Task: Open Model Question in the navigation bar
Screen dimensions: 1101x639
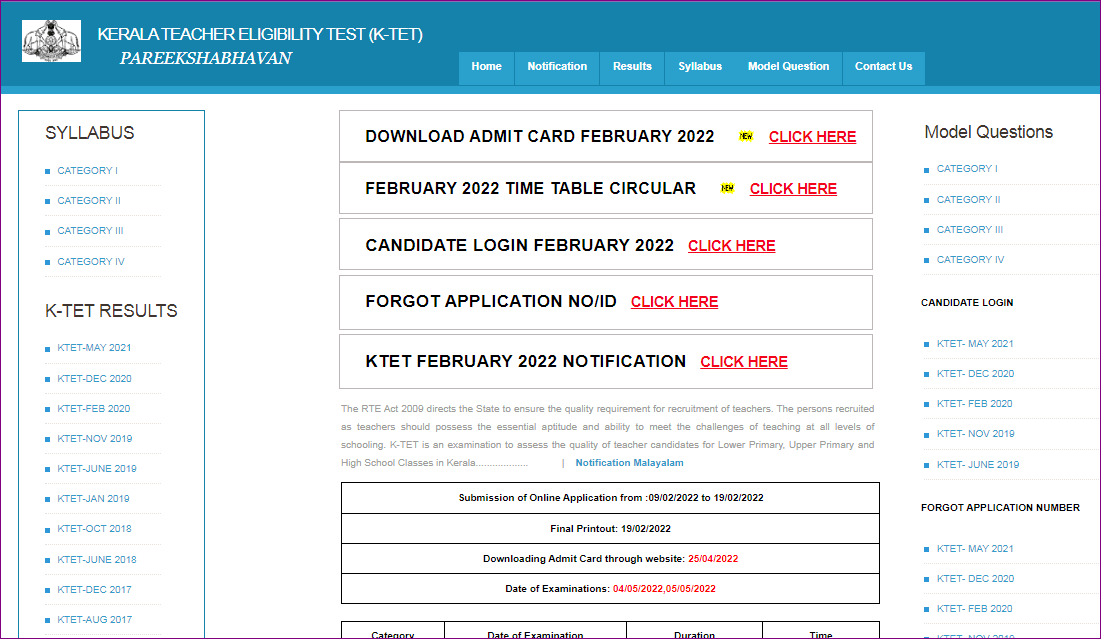Action: pyautogui.click(x=788, y=67)
